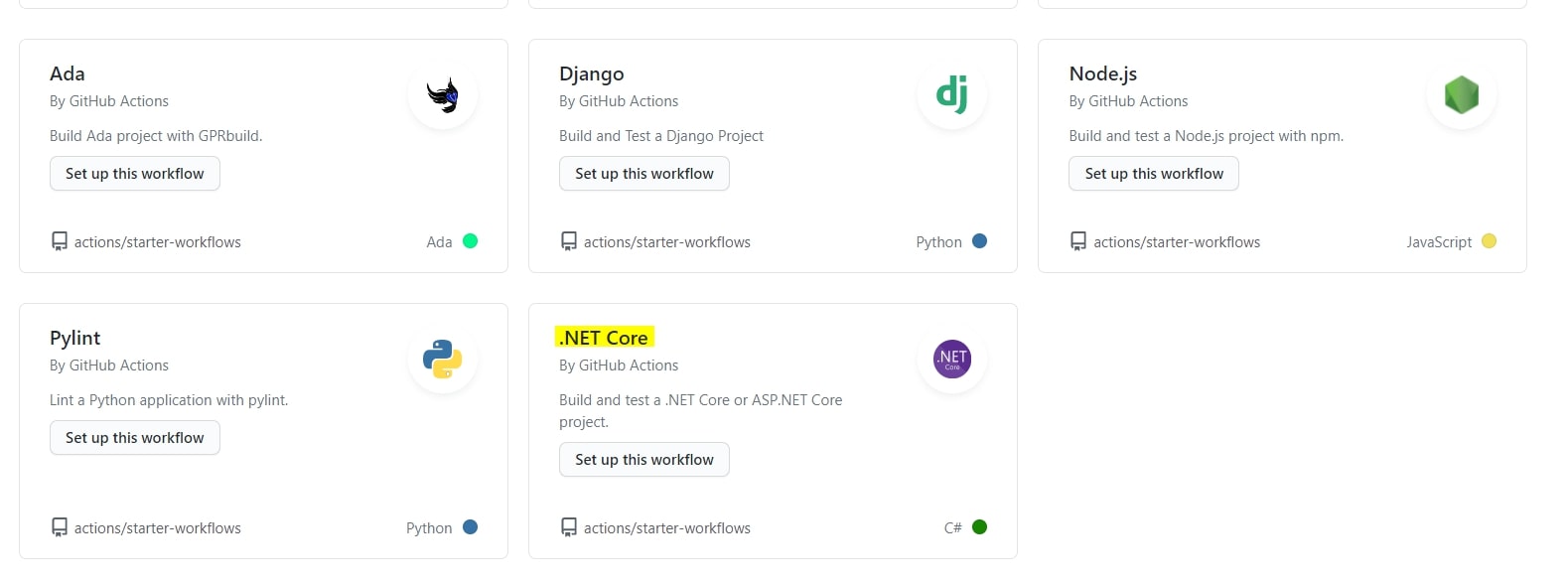Click repository icon in the Ada card
1568x584 pixels.
click(60, 241)
